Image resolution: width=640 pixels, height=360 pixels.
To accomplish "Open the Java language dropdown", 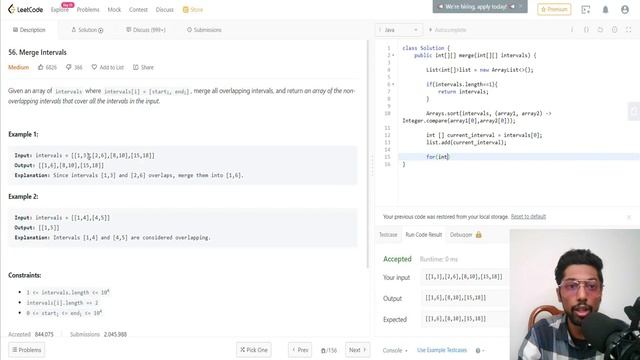I will [x=398, y=30].
